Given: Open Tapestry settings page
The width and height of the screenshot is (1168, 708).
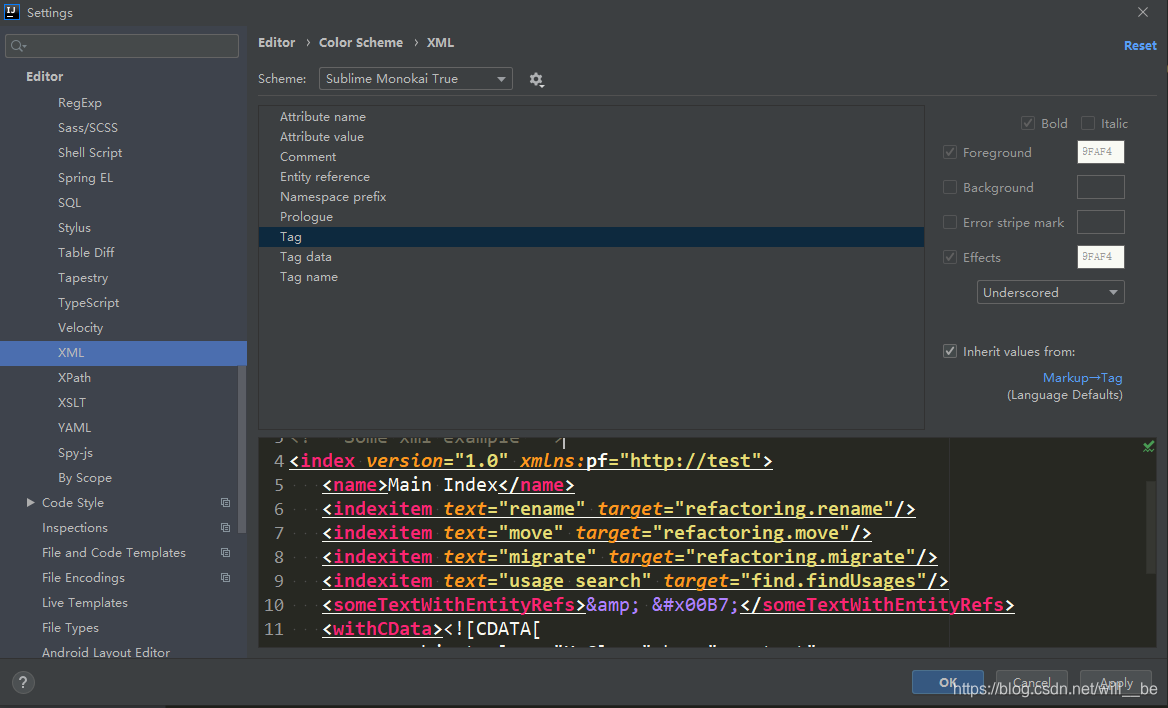Looking at the screenshot, I should pyautogui.click(x=83, y=278).
